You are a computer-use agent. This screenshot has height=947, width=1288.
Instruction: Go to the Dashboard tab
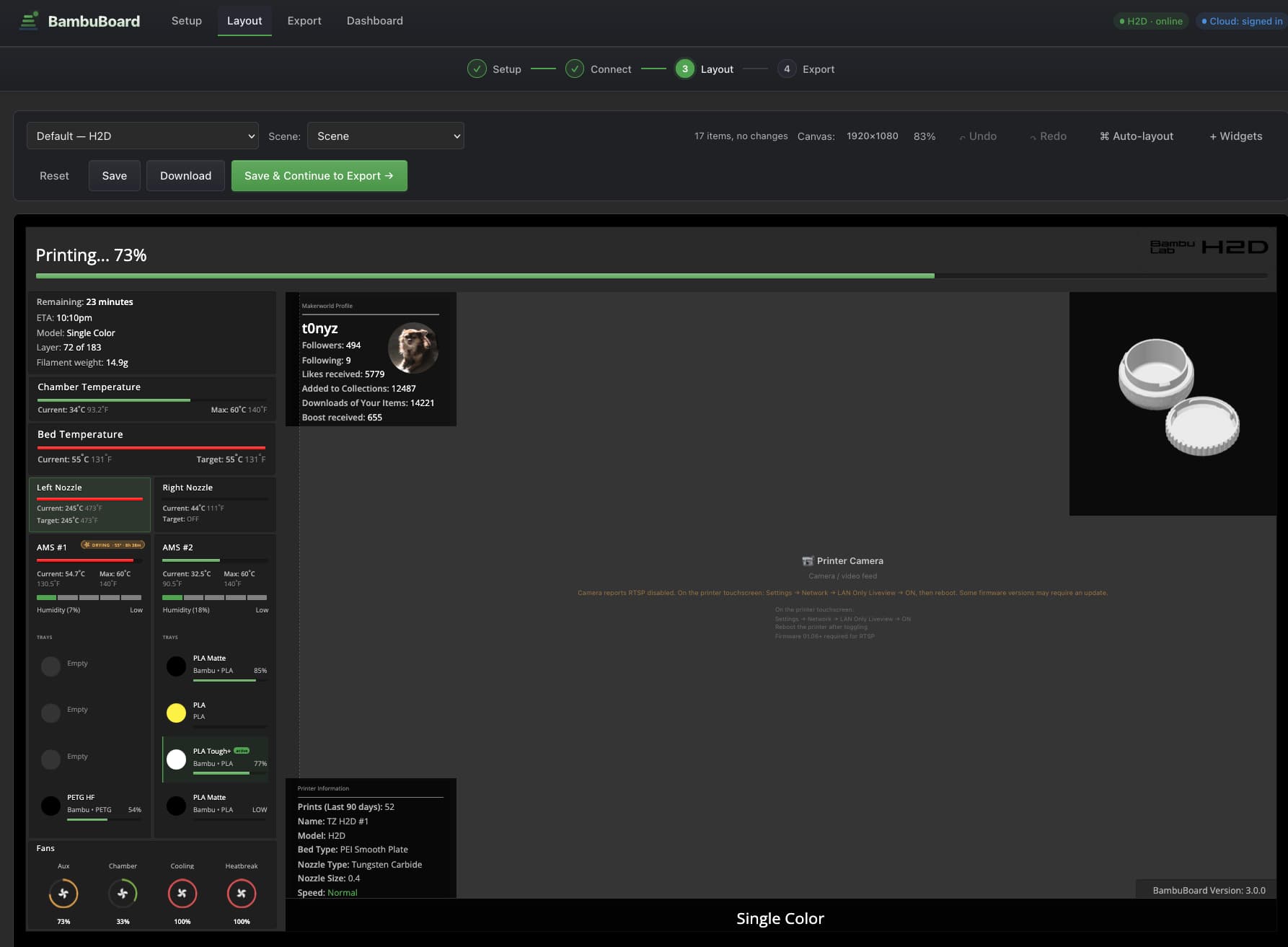click(374, 21)
